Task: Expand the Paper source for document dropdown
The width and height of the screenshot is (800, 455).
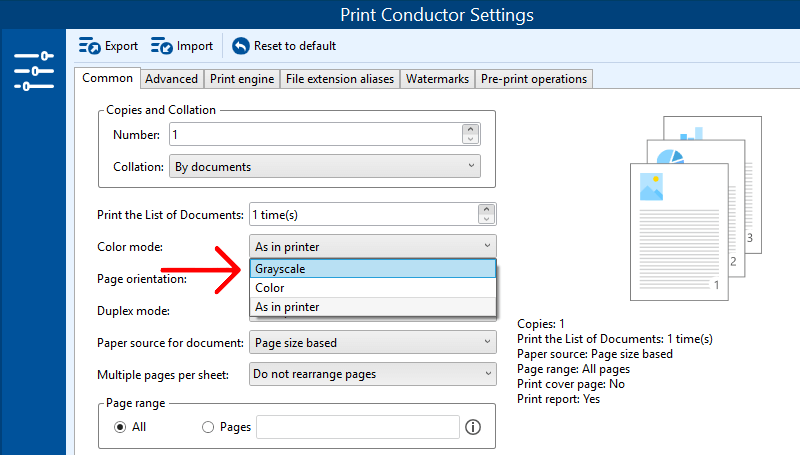Action: [x=373, y=343]
